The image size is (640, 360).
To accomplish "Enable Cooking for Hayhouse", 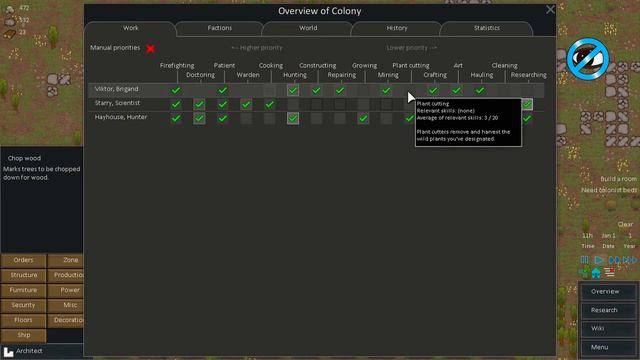I will 269,119.
